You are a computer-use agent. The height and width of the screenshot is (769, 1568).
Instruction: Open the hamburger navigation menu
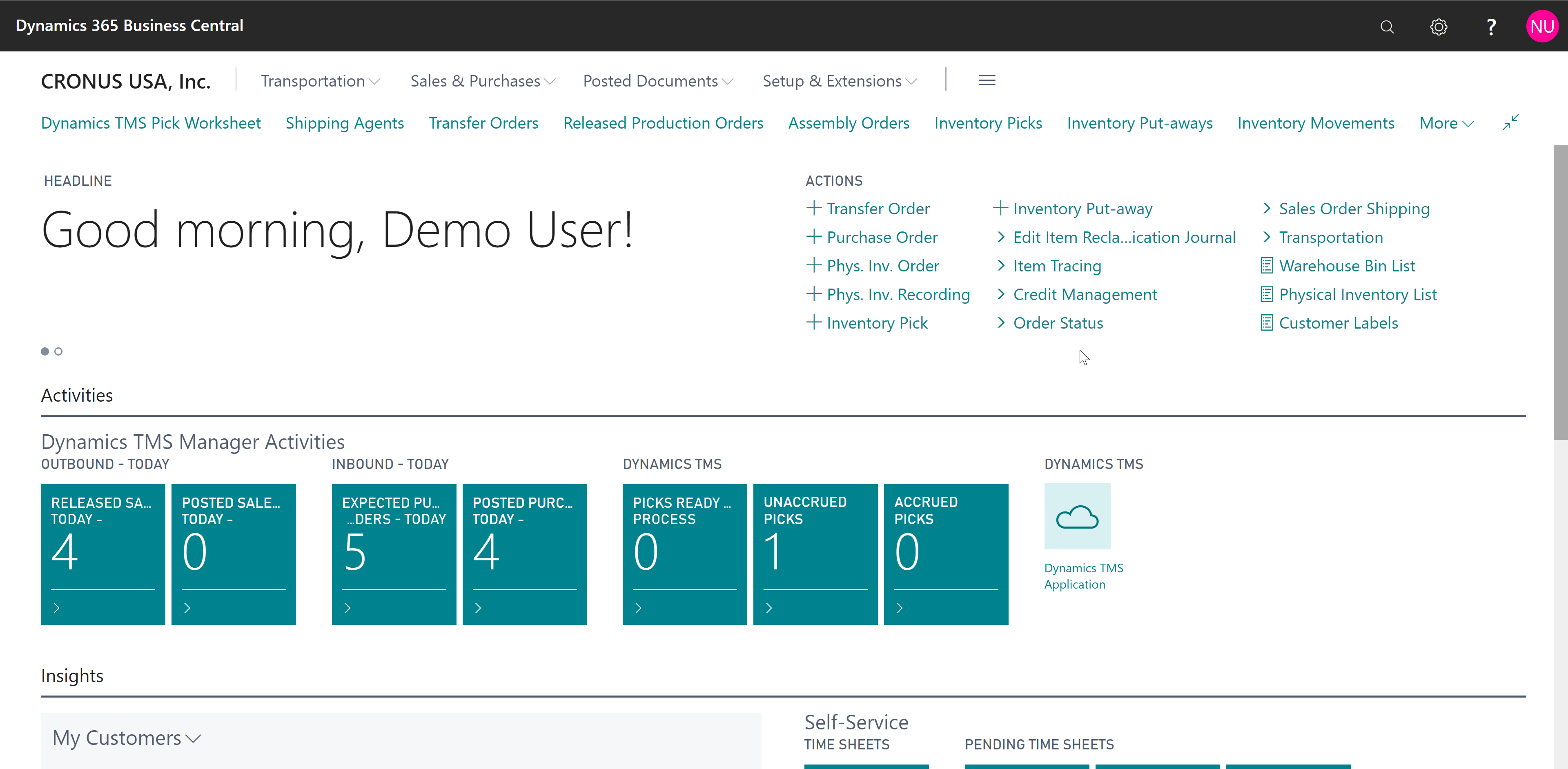(987, 80)
